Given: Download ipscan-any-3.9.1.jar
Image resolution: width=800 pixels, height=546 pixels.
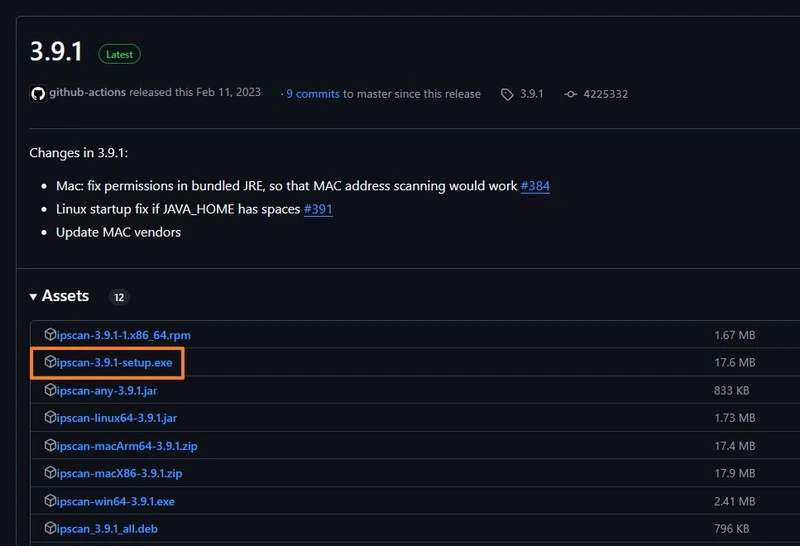Looking at the screenshot, I should (x=107, y=391).
